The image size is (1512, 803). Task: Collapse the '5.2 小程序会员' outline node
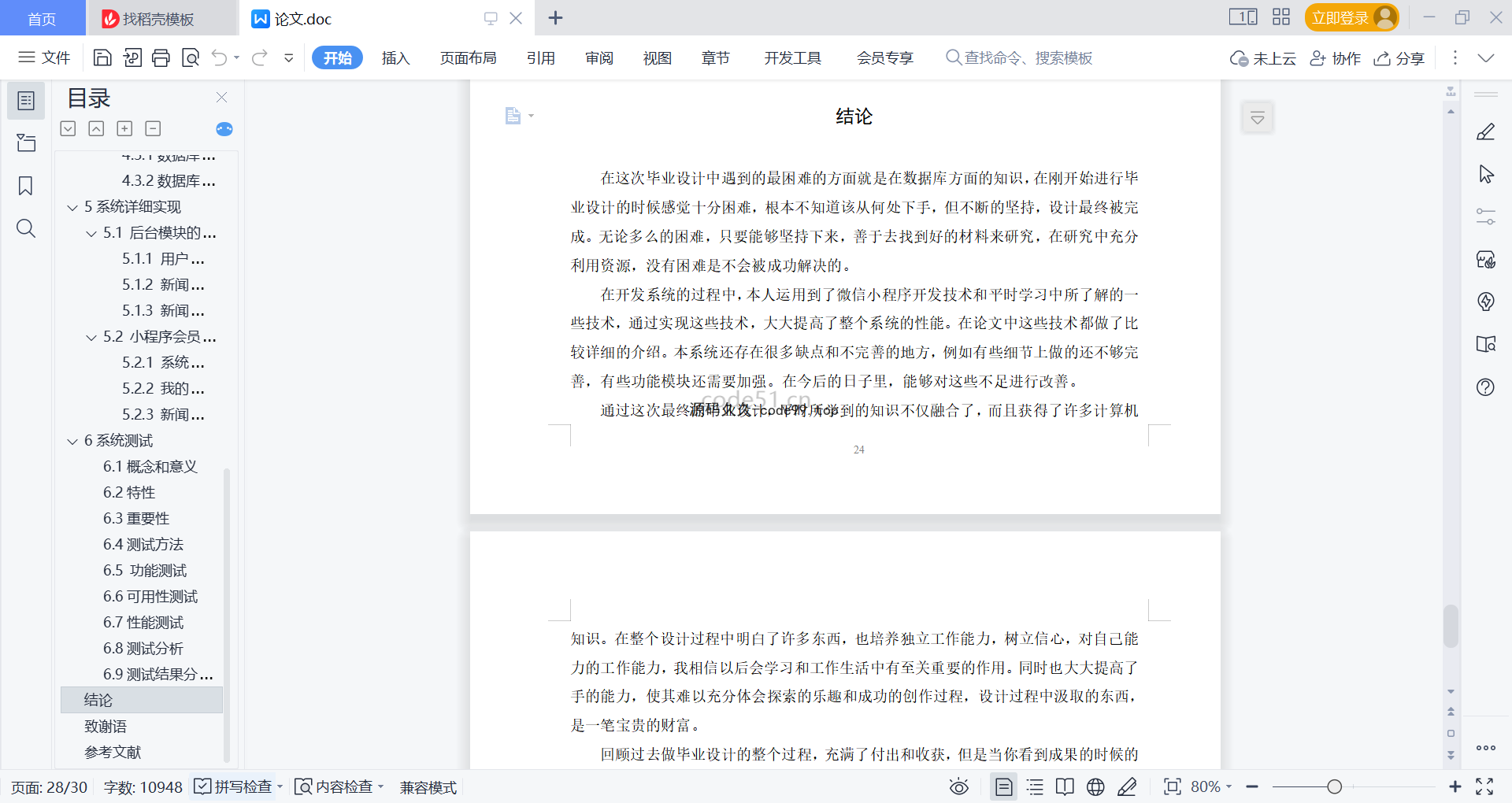pyautogui.click(x=91, y=338)
